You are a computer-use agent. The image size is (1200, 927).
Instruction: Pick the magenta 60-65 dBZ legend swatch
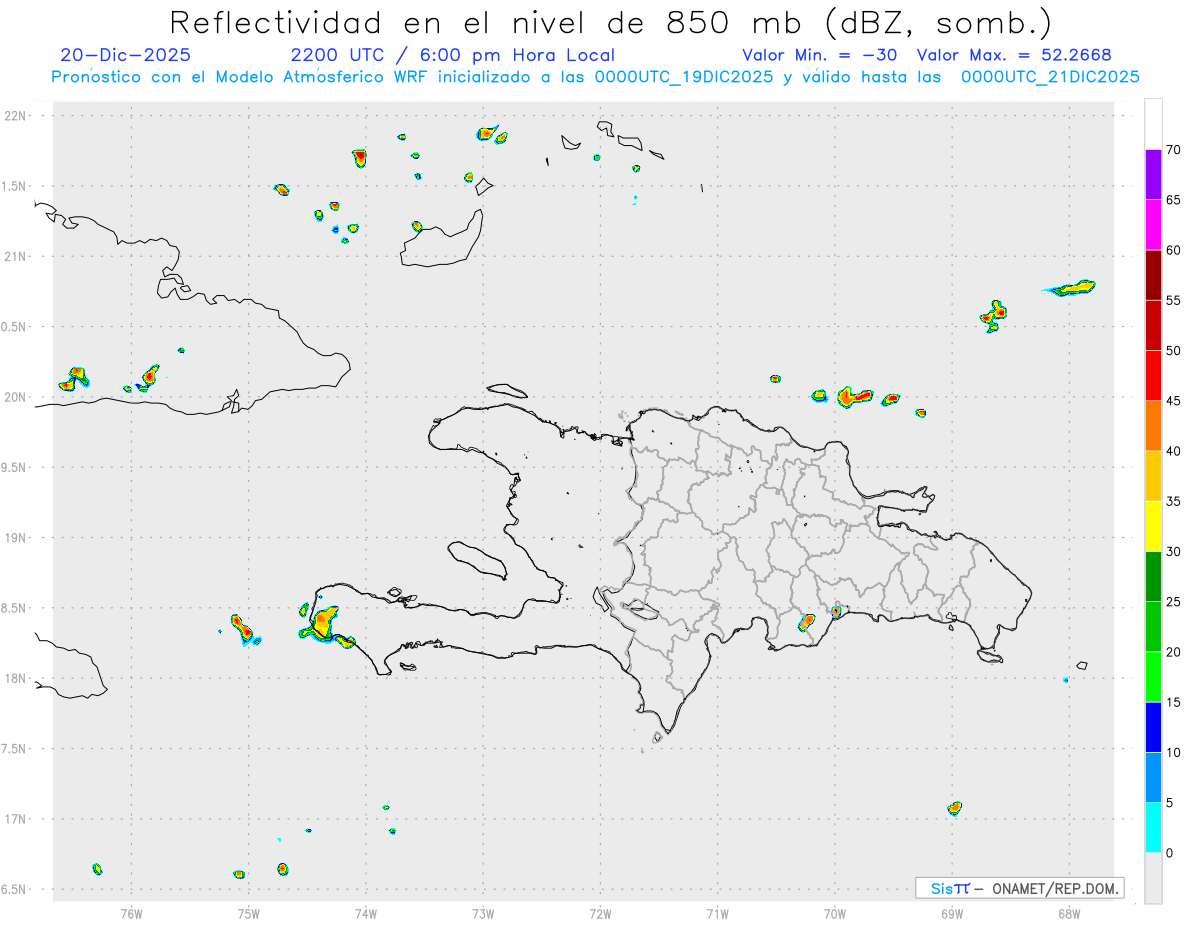pyautogui.click(x=1153, y=225)
